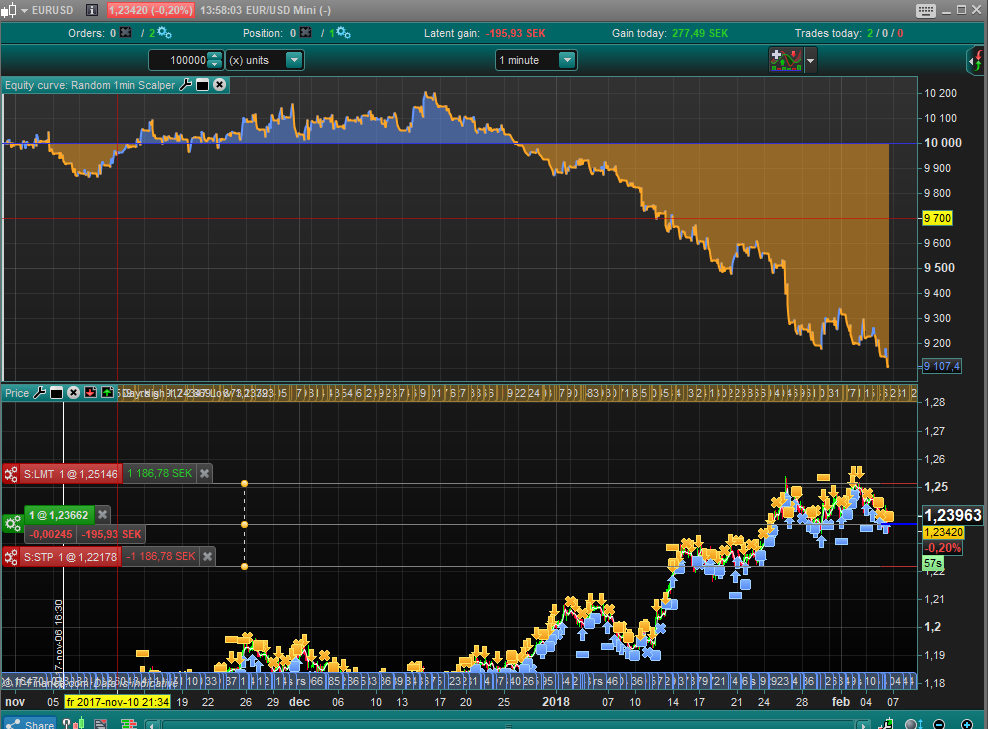Open gear settings for open position
Viewport: 988px width, 729px height.
click(13, 524)
